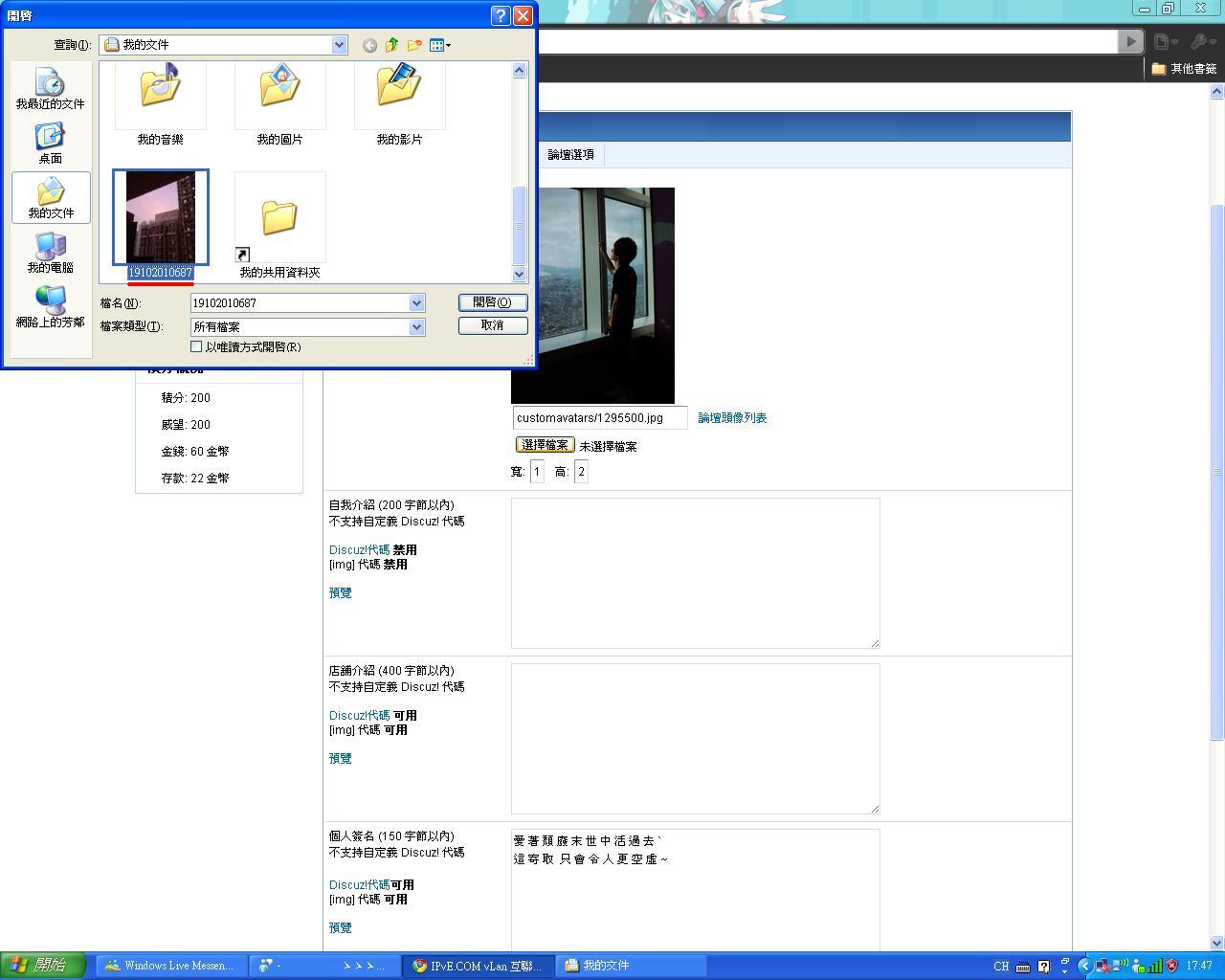The height and width of the screenshot is (980, 1225).
Task: Click browser page scrollbar down arrow
Action: [1217, 943]
